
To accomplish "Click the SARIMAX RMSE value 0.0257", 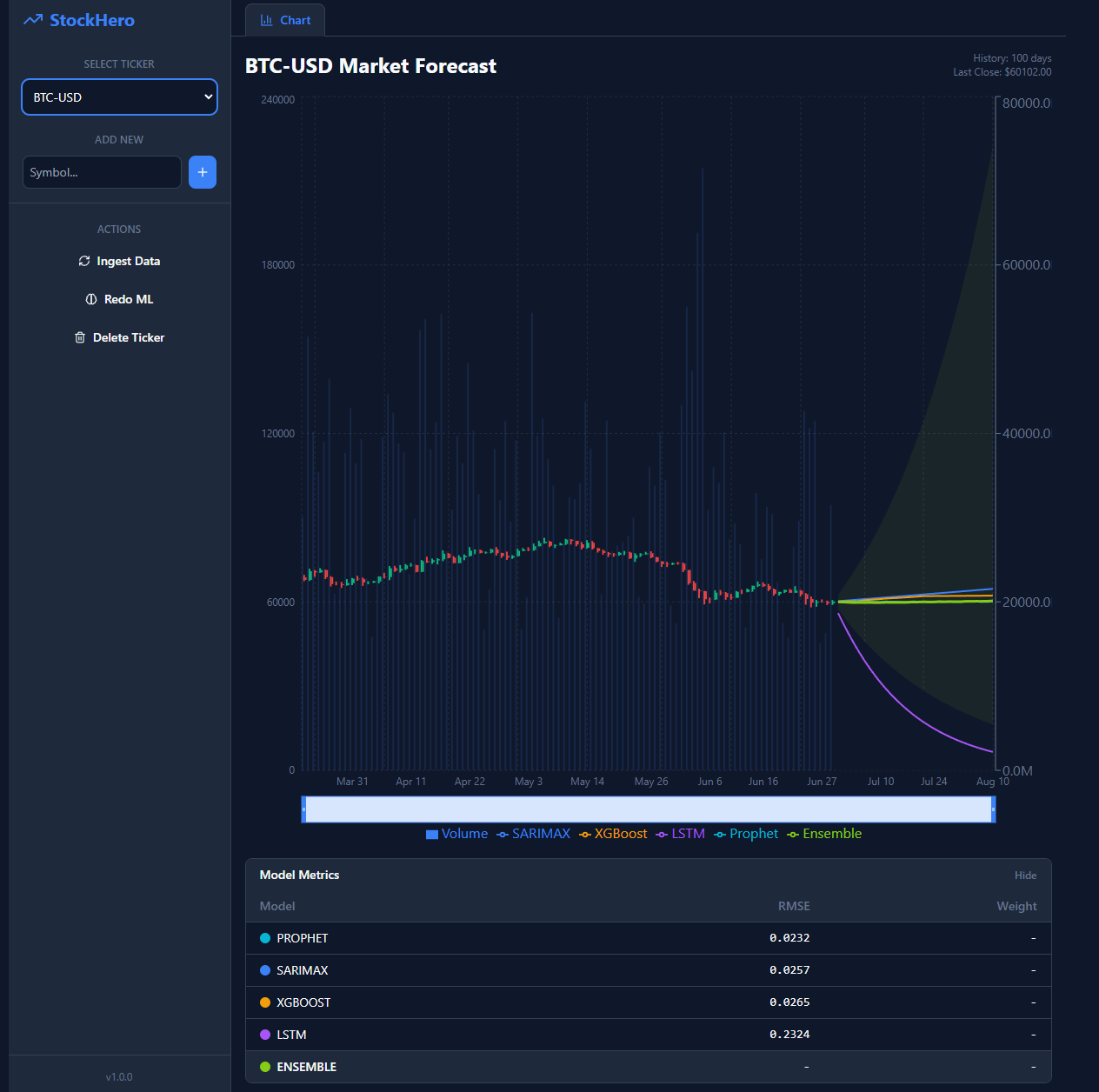I will click(x=789, y=970).
